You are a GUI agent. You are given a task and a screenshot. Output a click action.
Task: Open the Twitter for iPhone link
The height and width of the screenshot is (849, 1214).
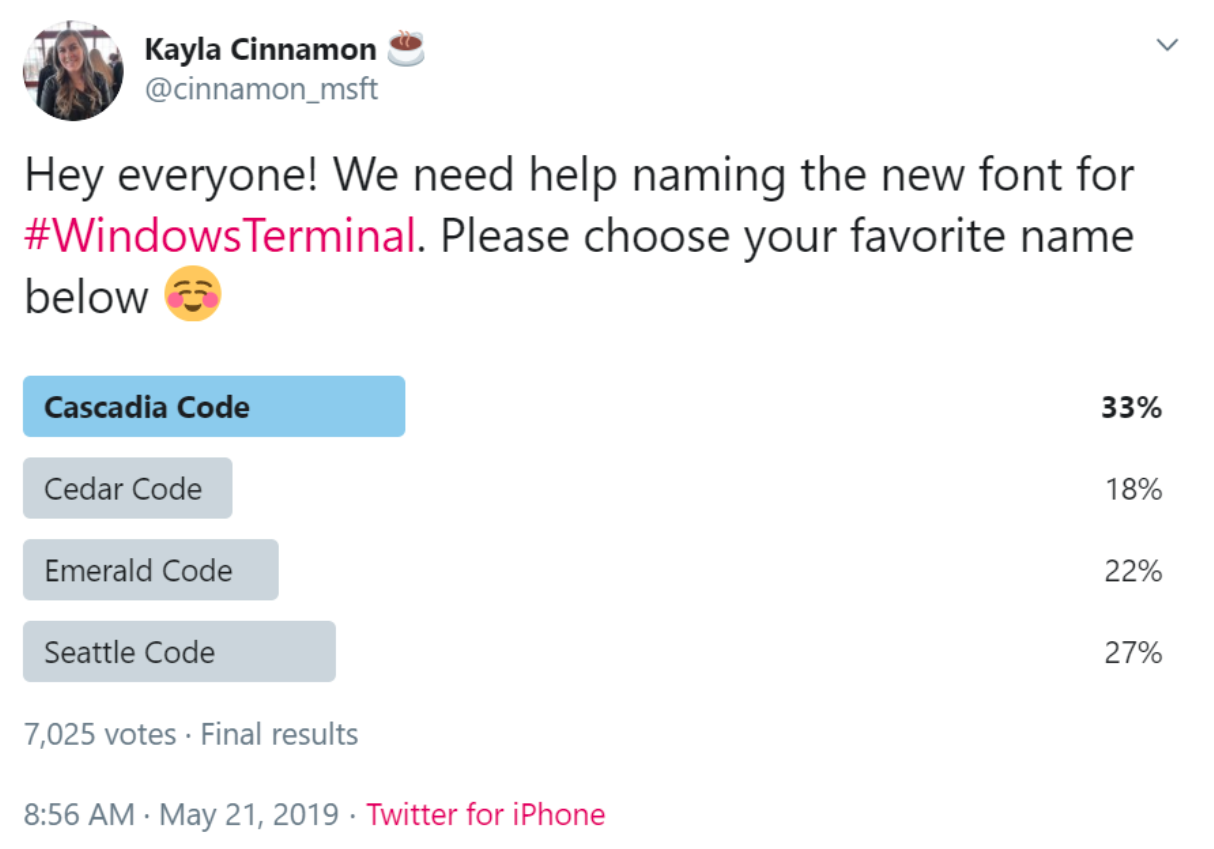pos(485,814)
